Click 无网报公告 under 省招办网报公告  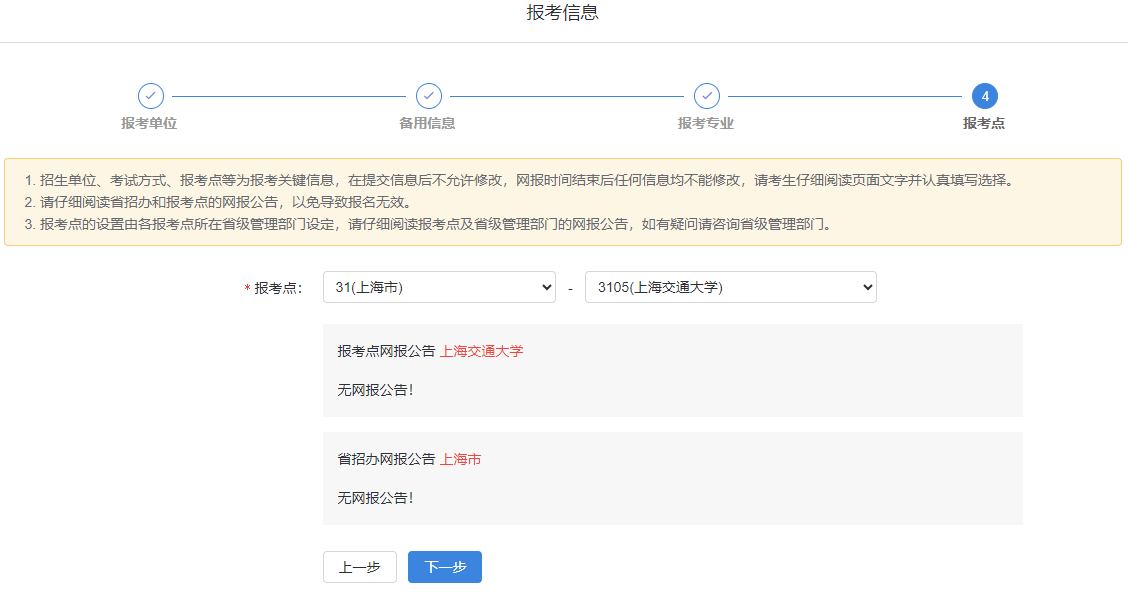click(376, 498)
